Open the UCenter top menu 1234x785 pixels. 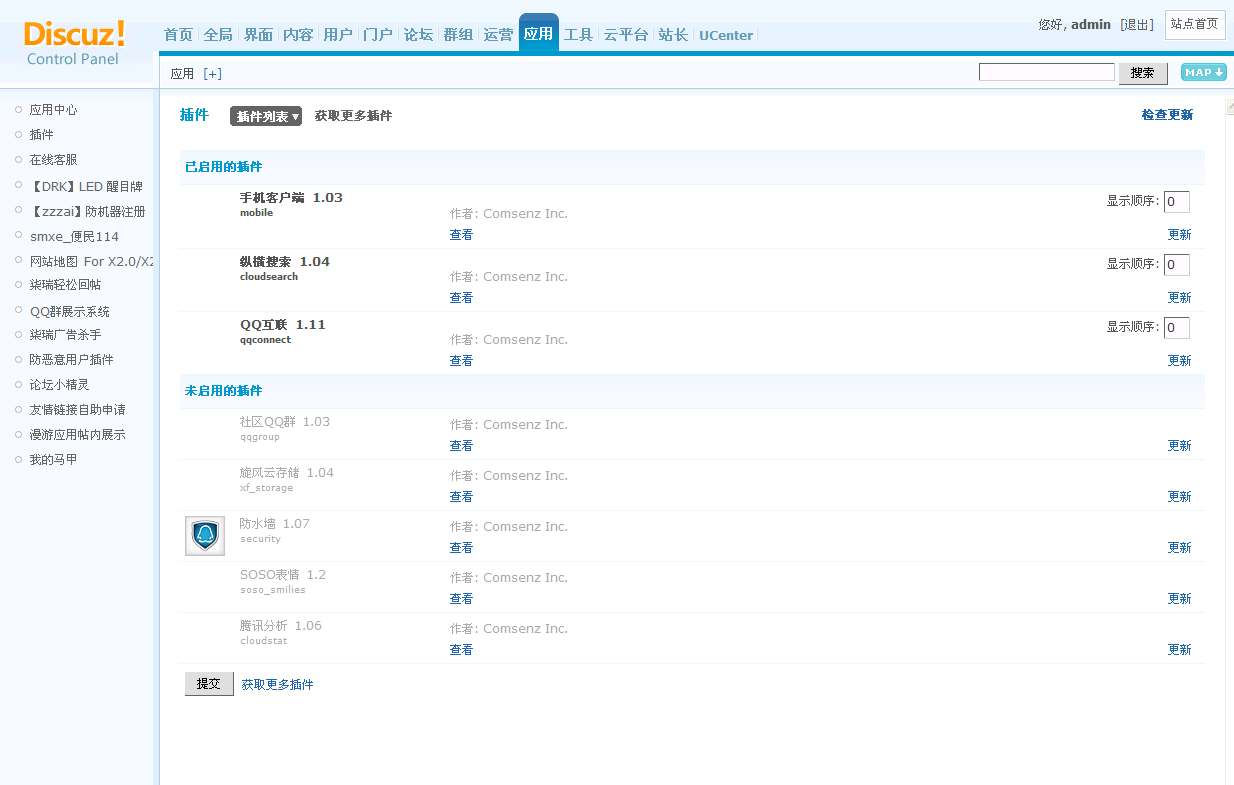pos(726,35)
